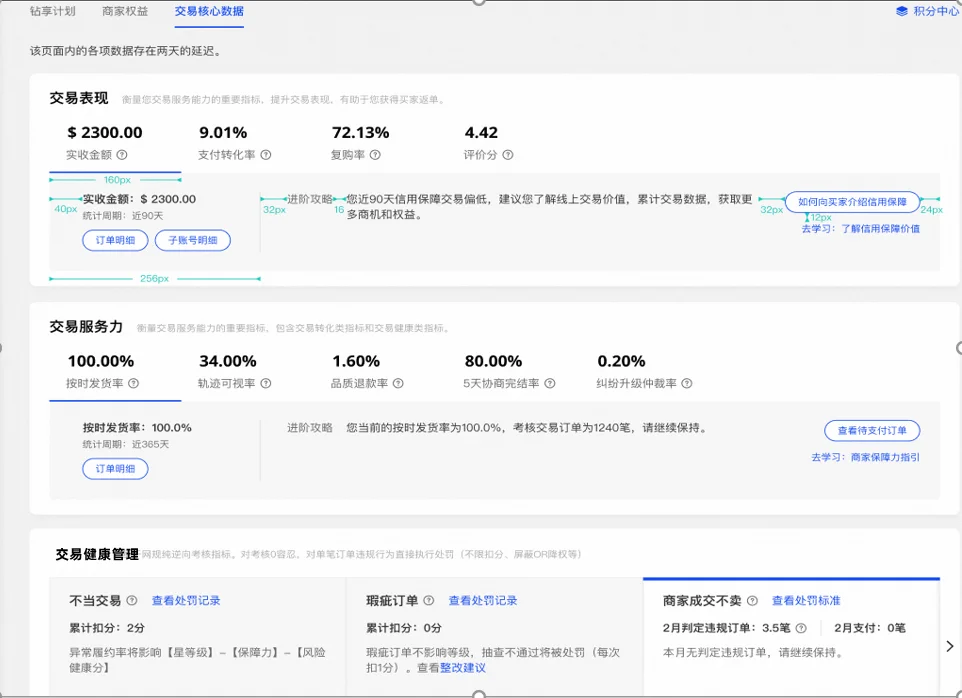Click the 如何向买家介绍信用保障 button
Viewport: 962px width, 698px height.
point(852,202)
